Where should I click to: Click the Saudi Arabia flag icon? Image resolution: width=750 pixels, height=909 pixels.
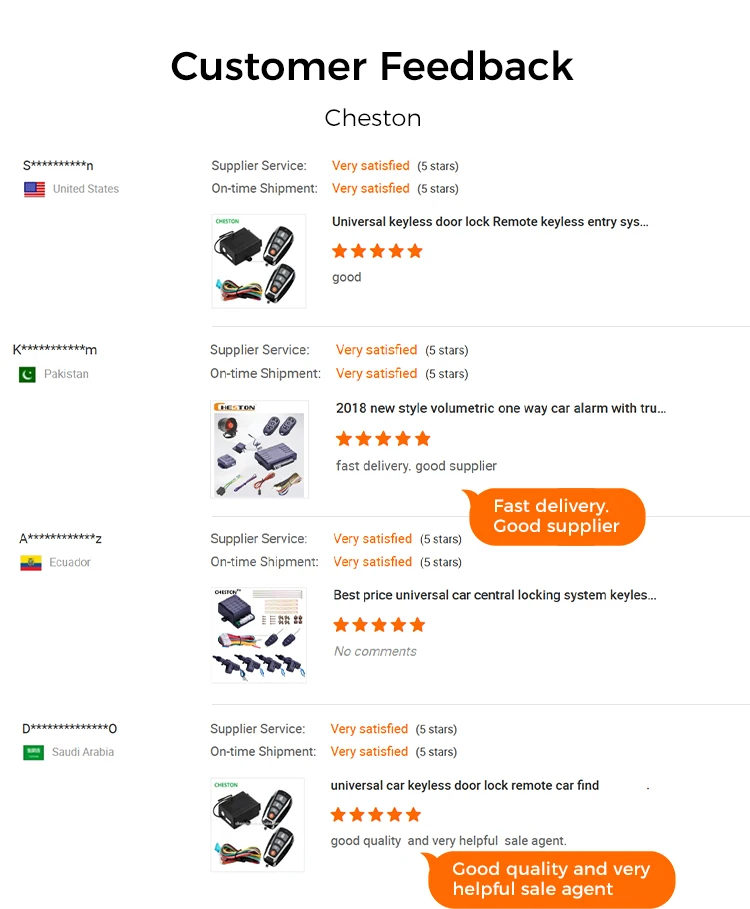pyautogui.click(x=33, y=752)
